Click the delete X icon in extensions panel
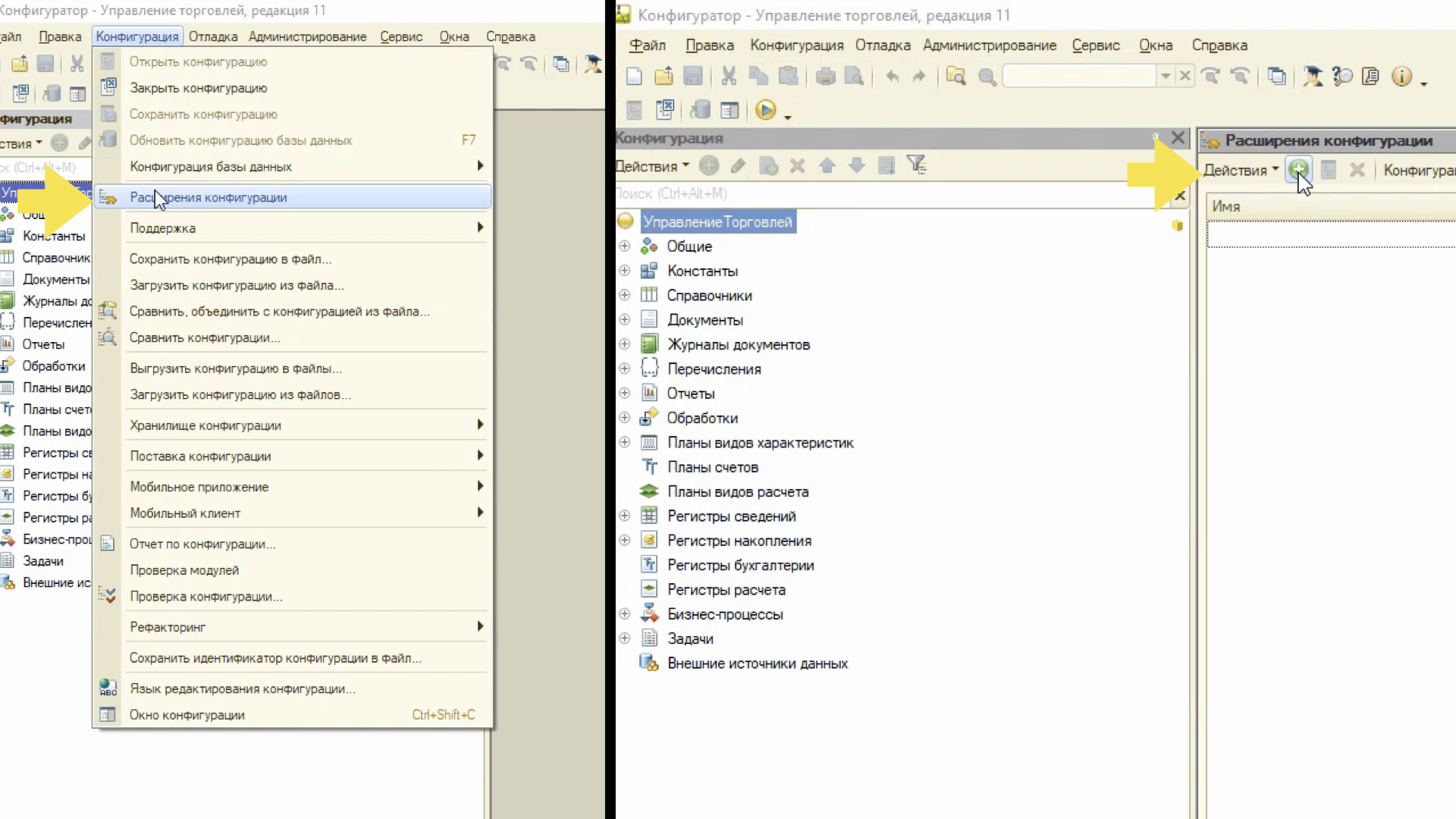This screenshot has height=819, width=1456. coord(1357,170)
